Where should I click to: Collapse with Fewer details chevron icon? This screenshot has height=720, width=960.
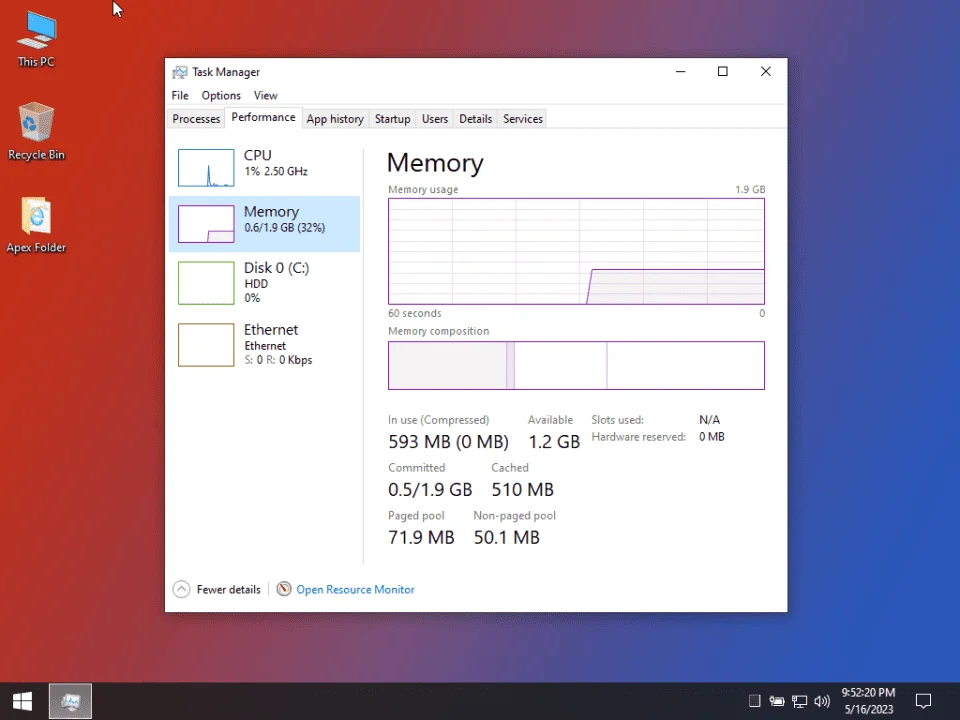point(181,589)
